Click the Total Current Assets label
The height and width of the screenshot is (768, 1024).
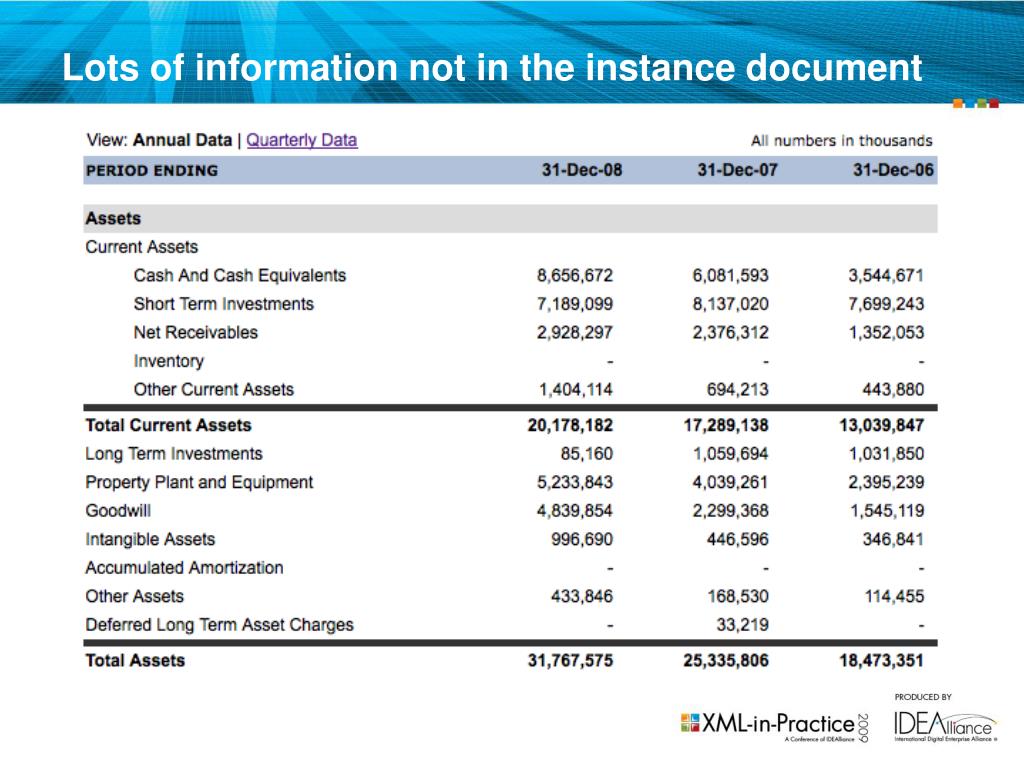(168, 425)
